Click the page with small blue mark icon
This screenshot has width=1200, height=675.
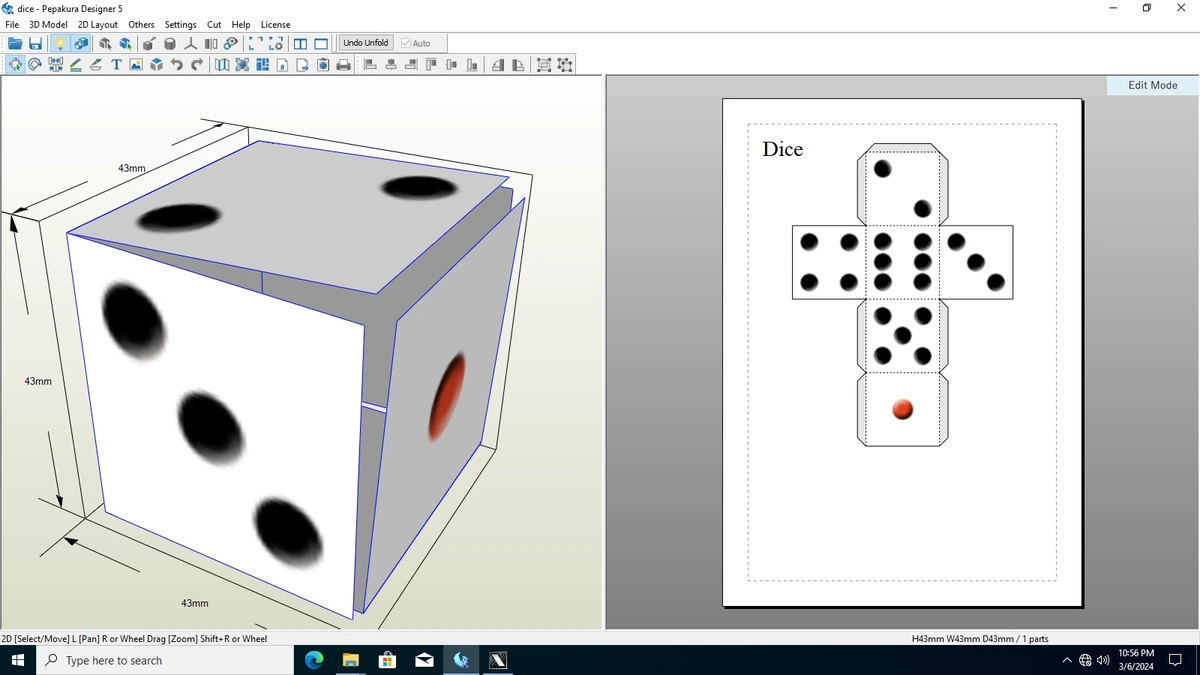(282, 65)
